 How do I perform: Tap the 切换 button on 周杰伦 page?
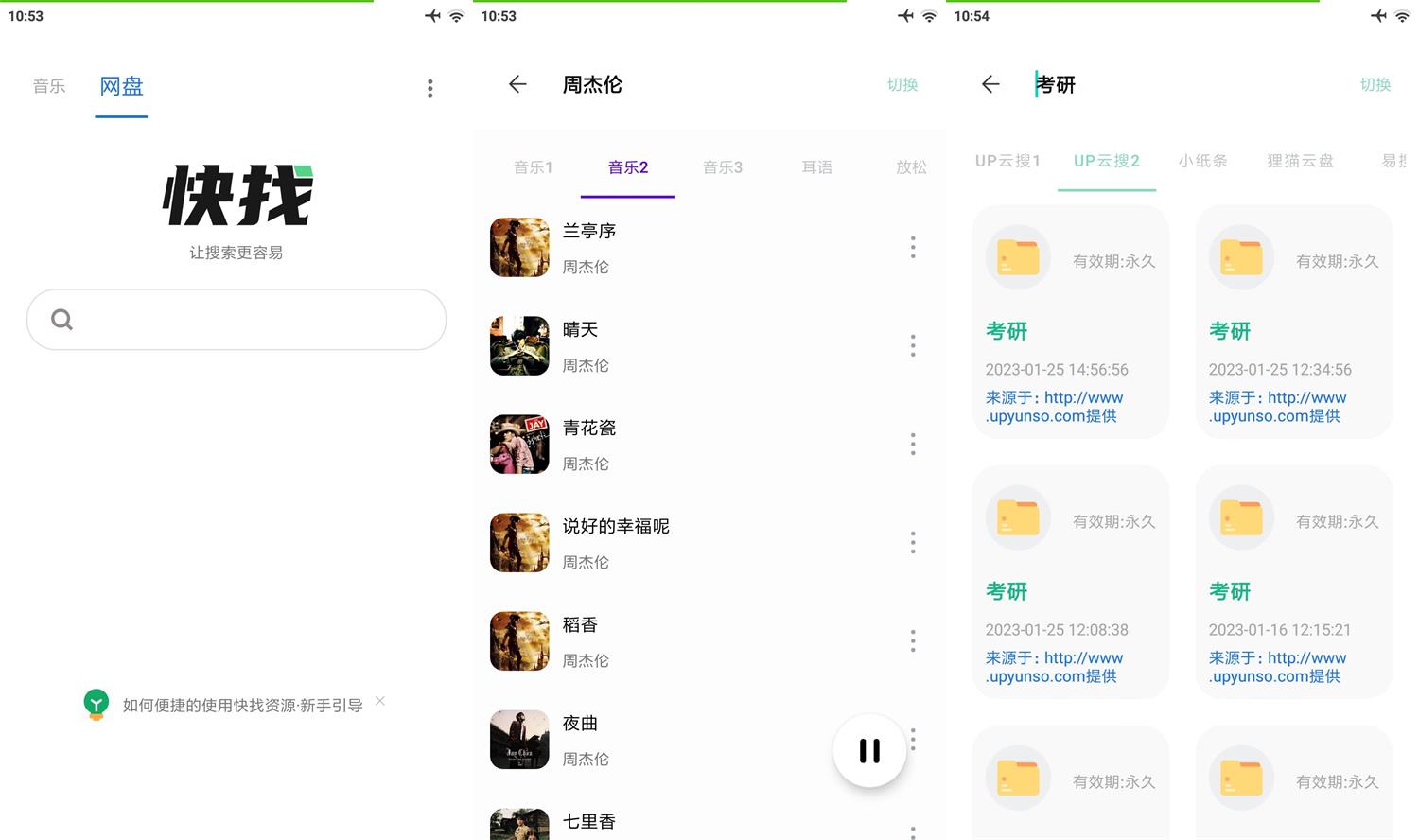click(902, 84)
